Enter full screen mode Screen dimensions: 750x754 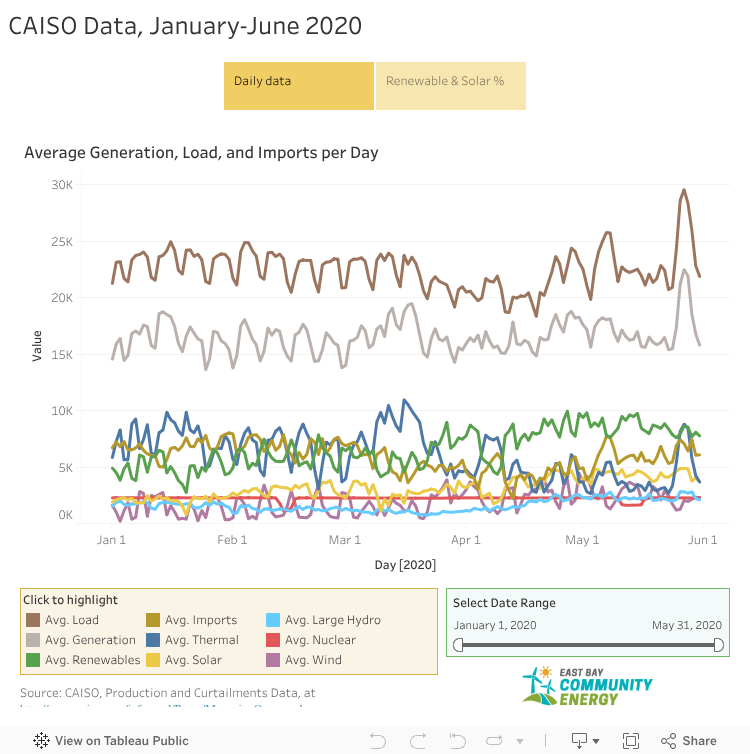[631, 741]
